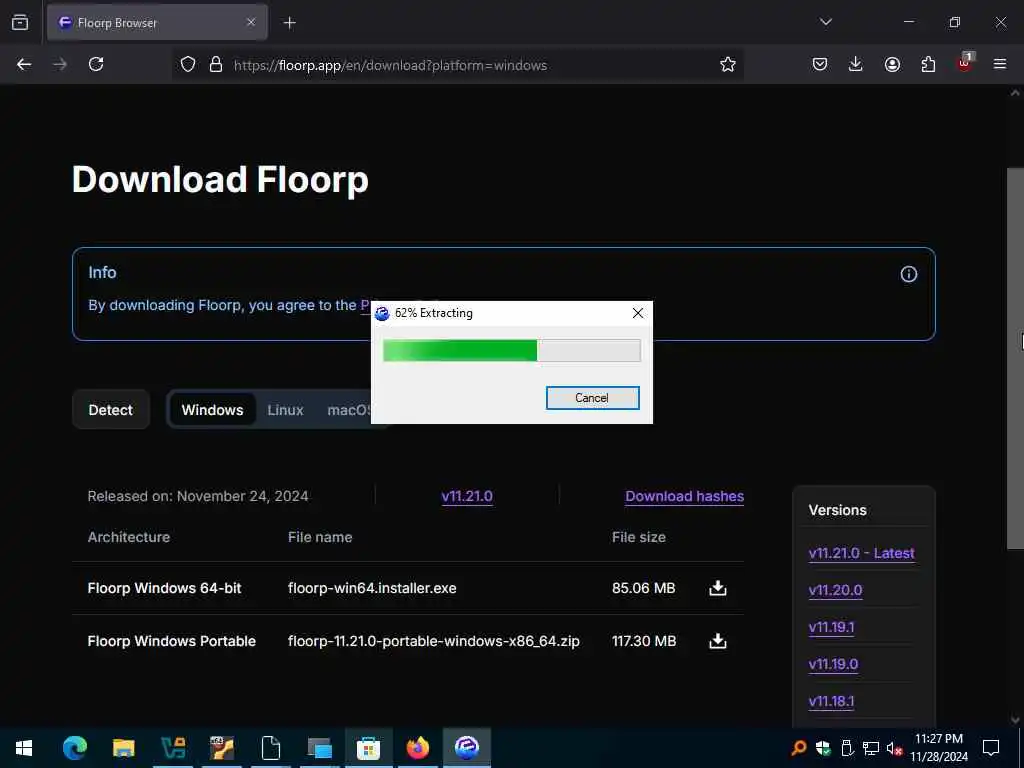Open the Firefox View workspace icon
This screenshot has height=768, width=1024.
pos(20,22)
